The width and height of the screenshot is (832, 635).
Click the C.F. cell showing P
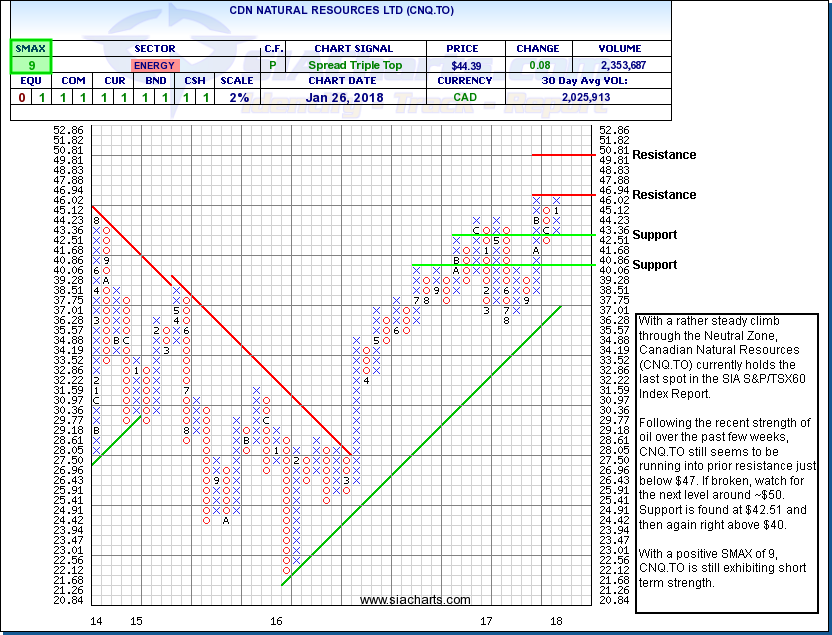pos(272,65)
